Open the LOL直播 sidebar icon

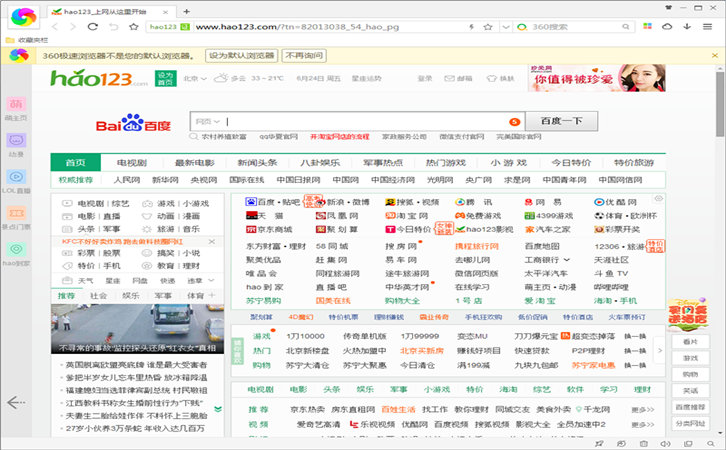coord(16,176)
